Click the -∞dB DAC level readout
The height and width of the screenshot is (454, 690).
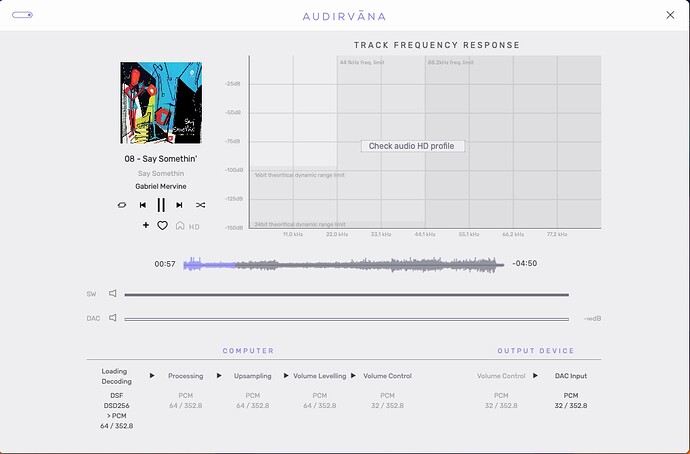click(x=592, y=319)
